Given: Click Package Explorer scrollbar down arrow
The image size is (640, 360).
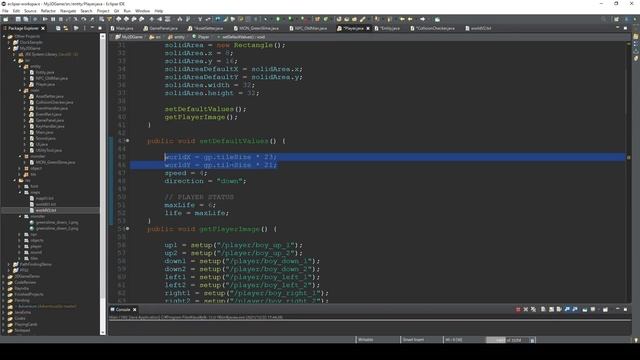Looking at the screenshot, I should [x=102, y=332].
